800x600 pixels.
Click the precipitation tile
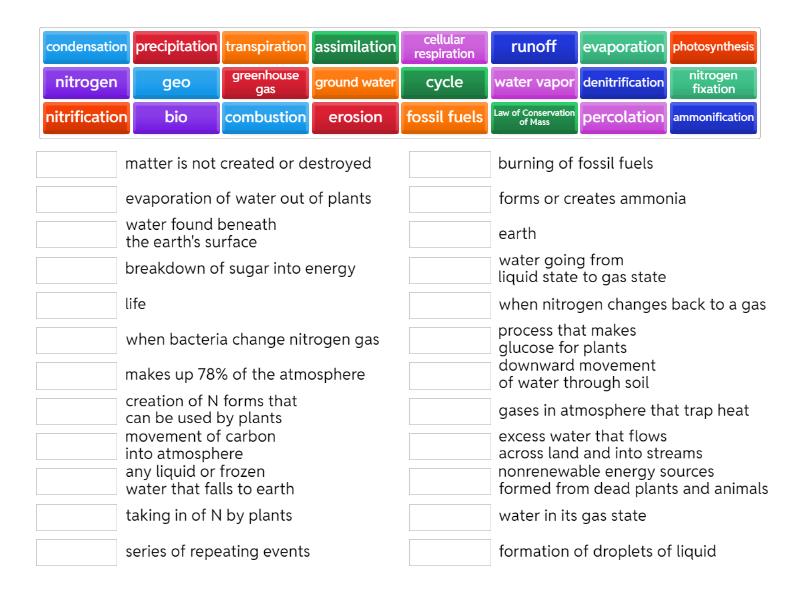pos(176,47)
